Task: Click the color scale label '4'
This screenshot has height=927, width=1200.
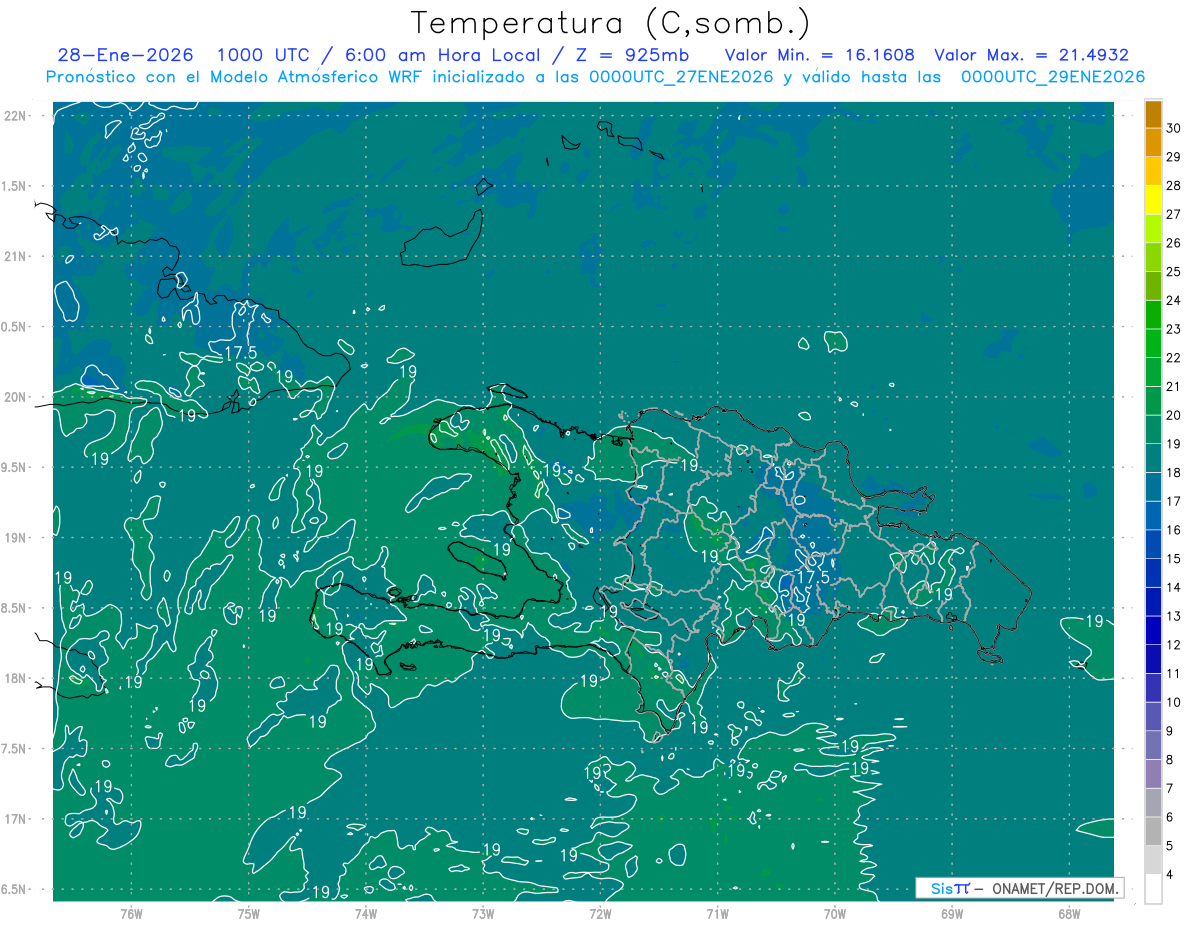Action: [1171, 875]
